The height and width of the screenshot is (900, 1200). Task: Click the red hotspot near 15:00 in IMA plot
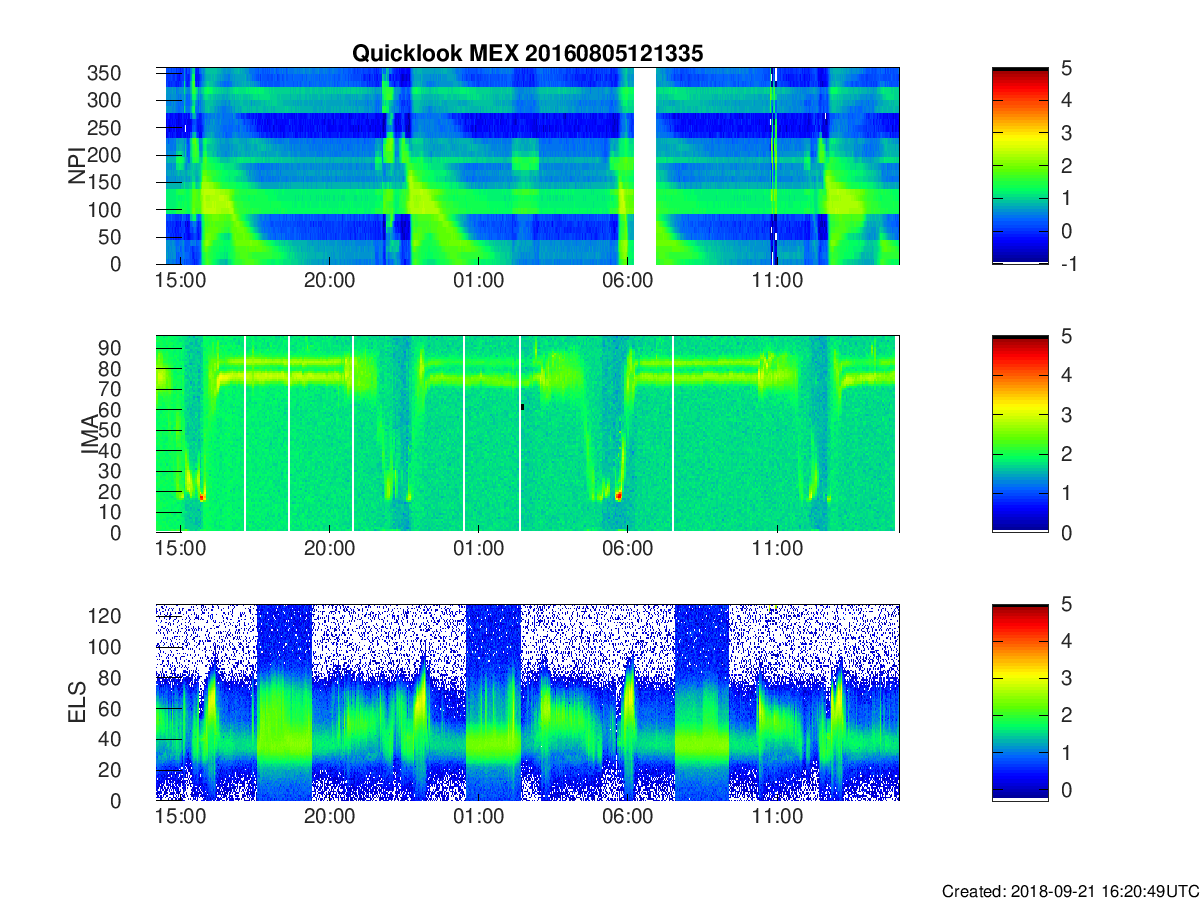[x=202, y=496]
